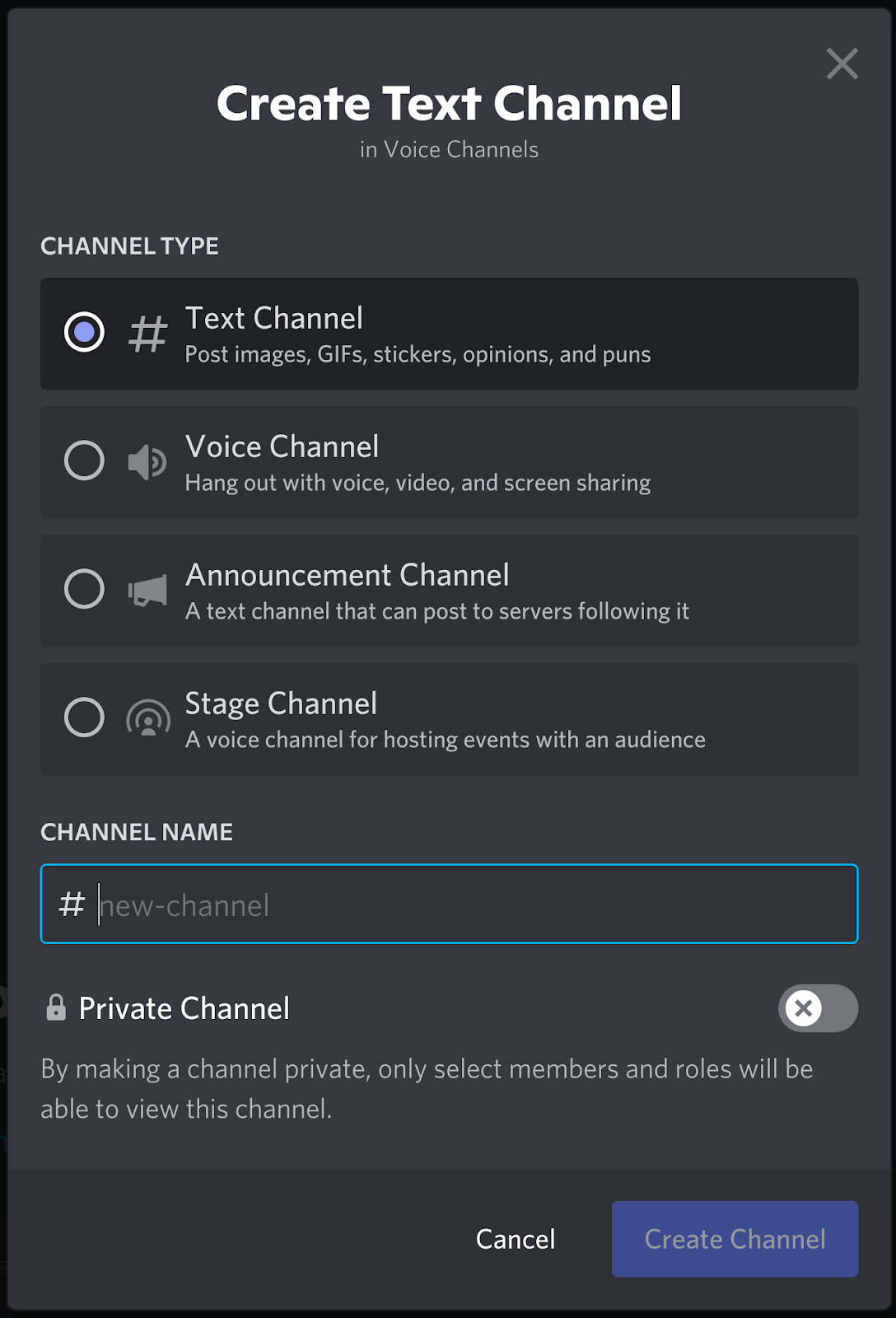
Task: Click the Cancel button
Action: point(515,1239)
